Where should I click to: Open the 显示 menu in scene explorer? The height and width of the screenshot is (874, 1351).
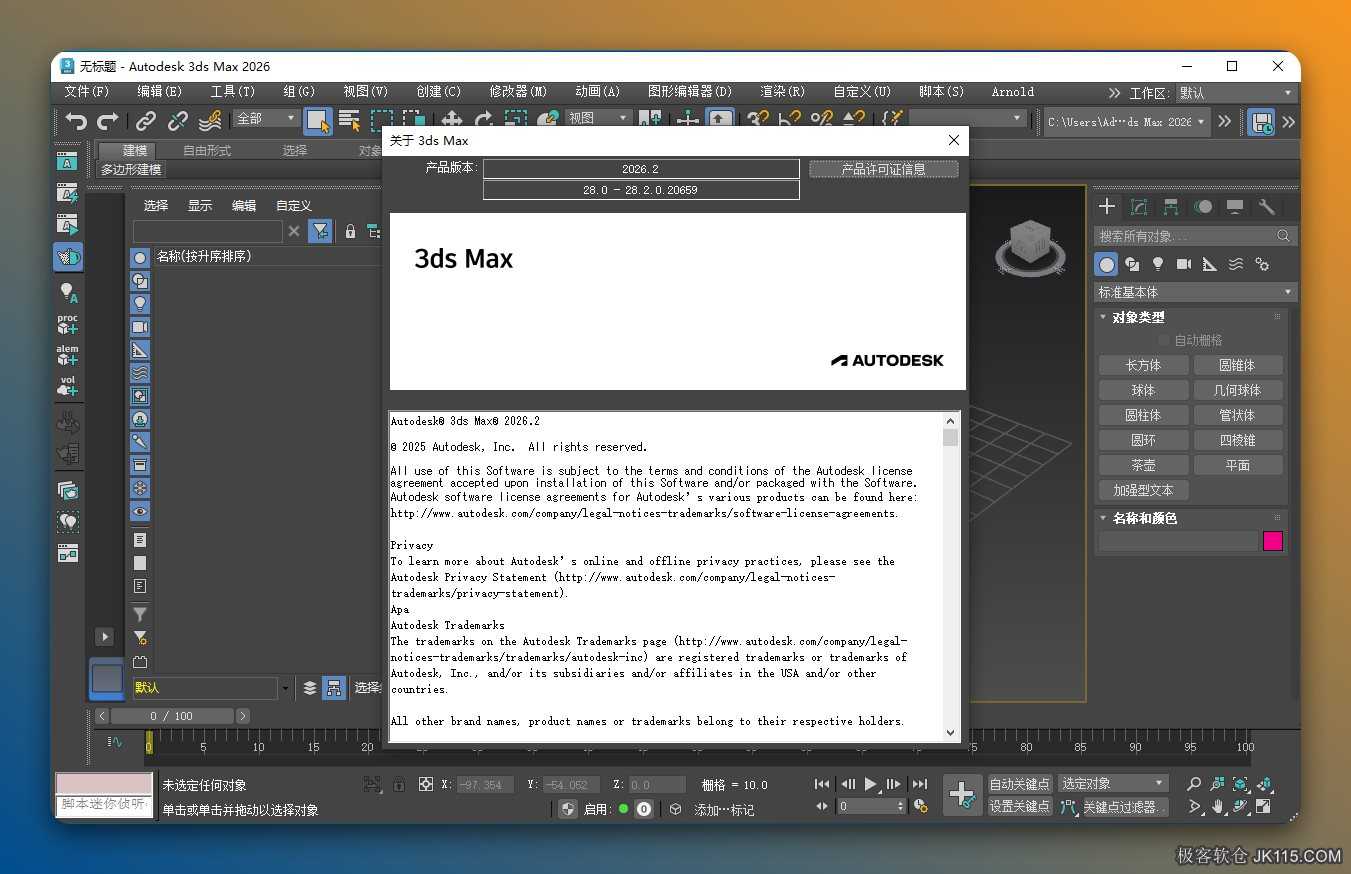(x=200, y=206)
